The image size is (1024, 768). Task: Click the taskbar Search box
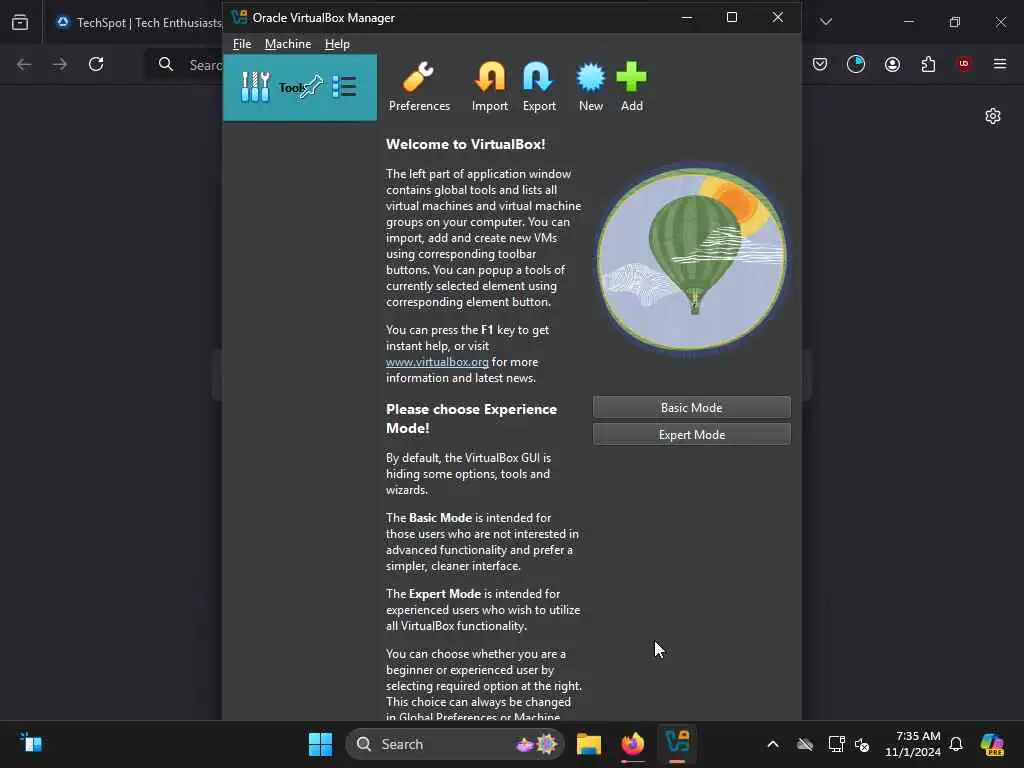455,744
